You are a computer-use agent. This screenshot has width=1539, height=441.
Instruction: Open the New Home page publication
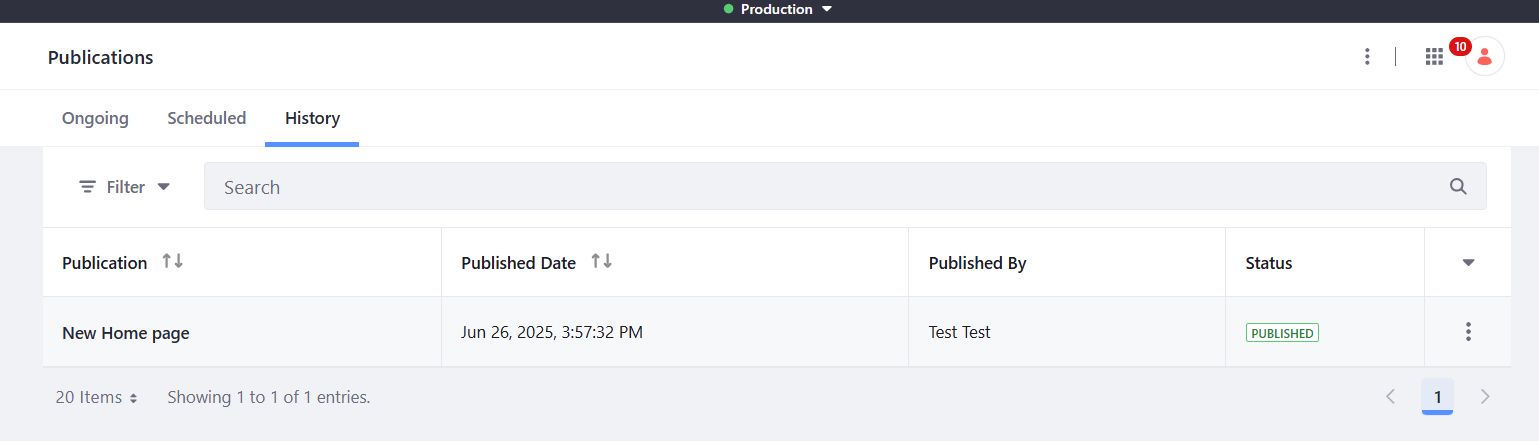(126, 333)
